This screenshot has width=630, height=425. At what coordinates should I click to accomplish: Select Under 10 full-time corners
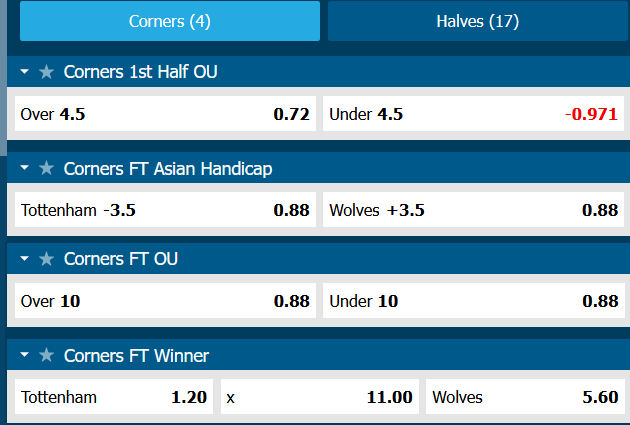[x=473, y=301]
